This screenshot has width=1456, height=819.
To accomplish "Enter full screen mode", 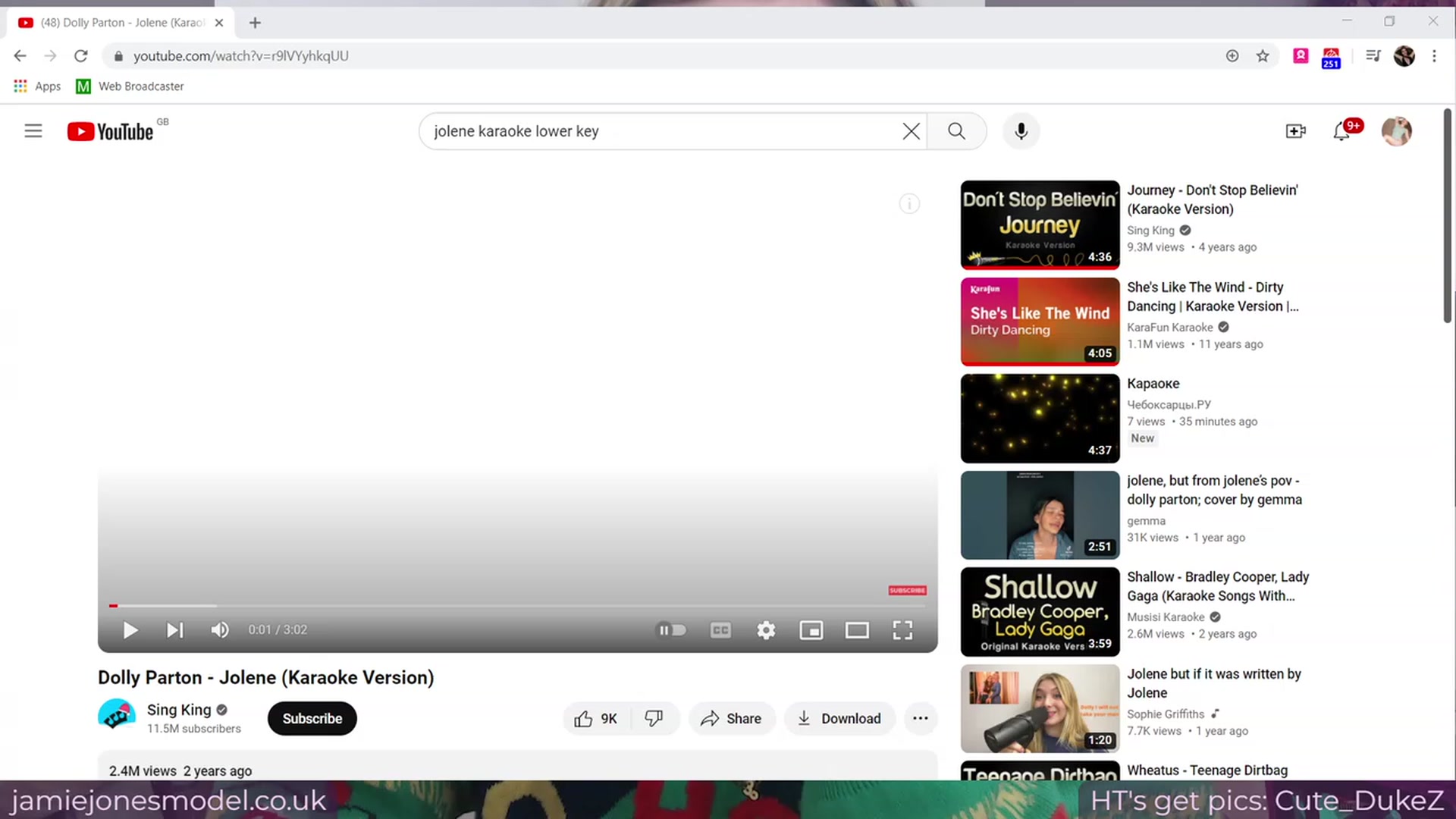I will [x=902, y=630].
